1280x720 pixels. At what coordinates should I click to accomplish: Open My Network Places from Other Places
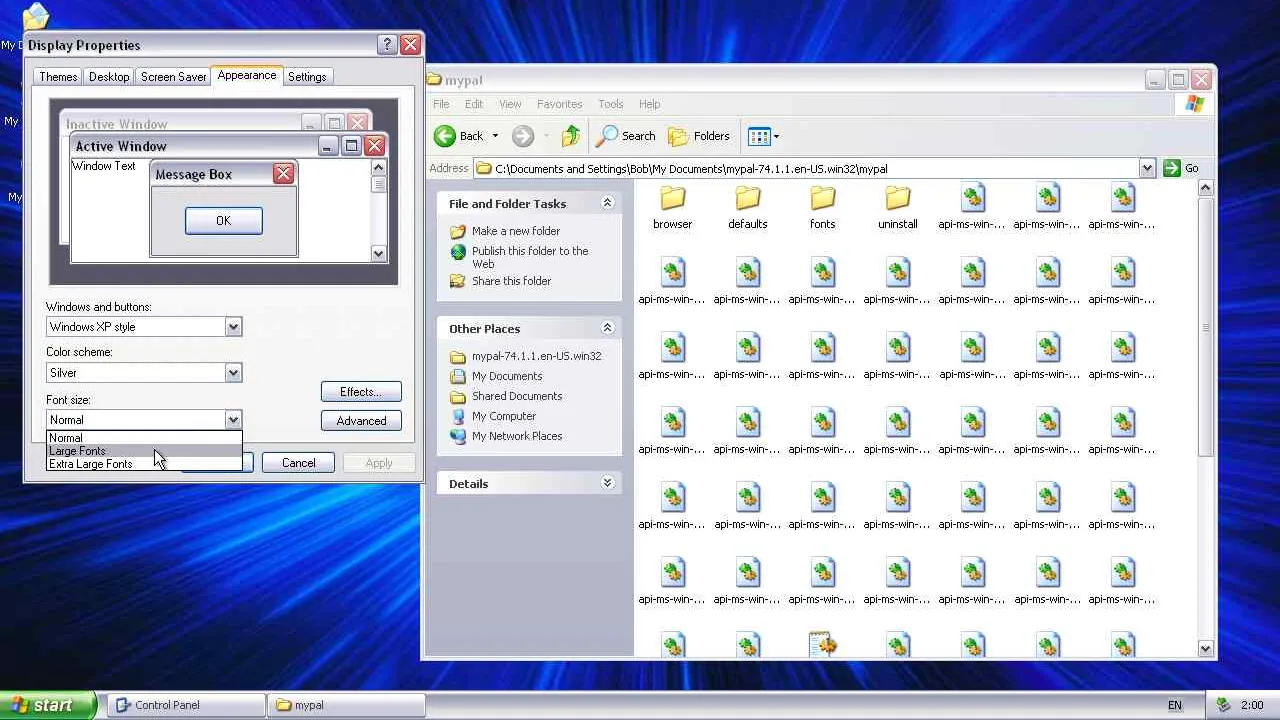pos(517,436)
